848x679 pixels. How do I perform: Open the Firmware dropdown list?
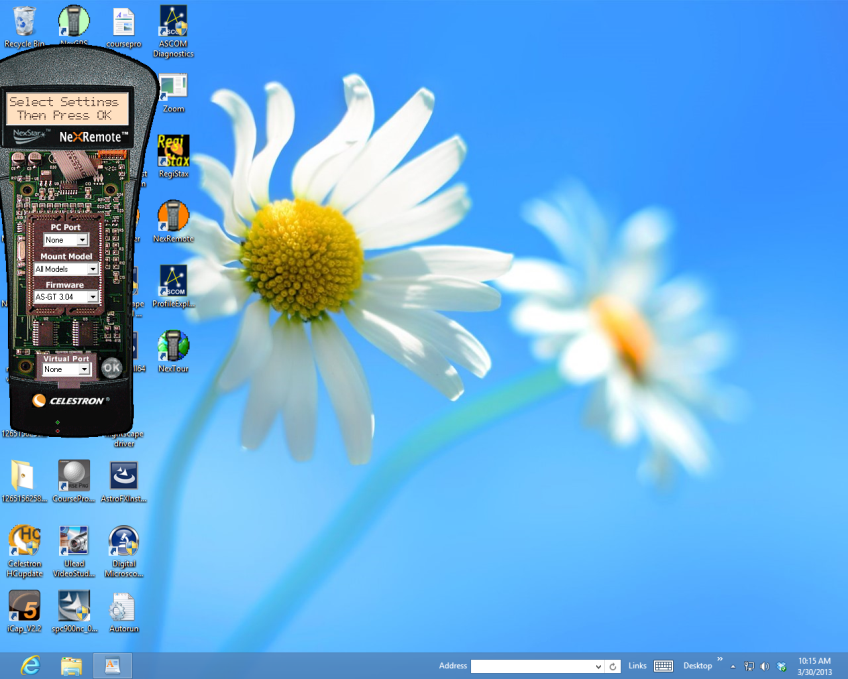pos(66,297)
